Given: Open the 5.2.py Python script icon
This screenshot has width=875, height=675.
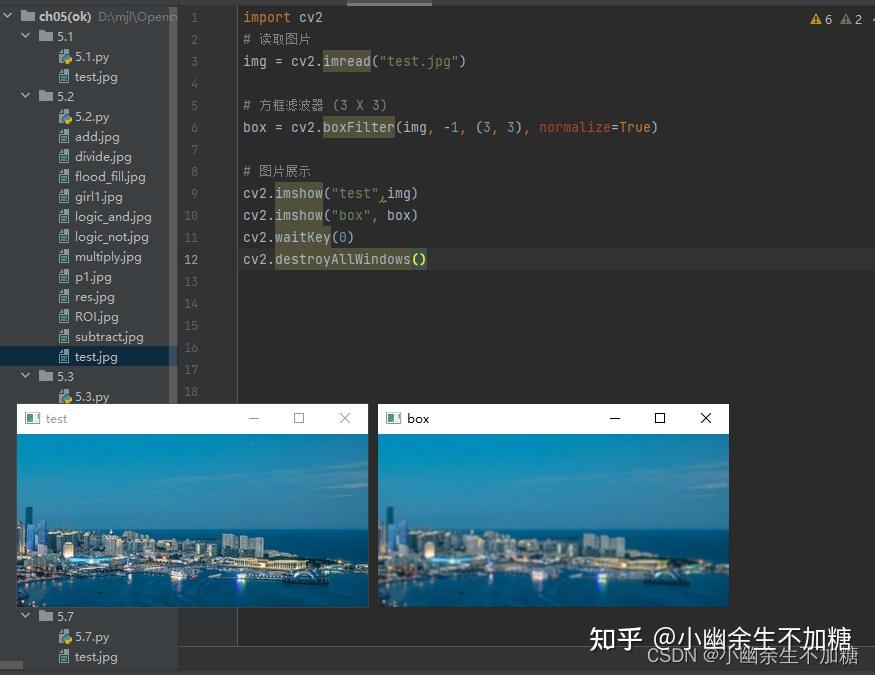Looking at the screenshot, I should point(65,116).
